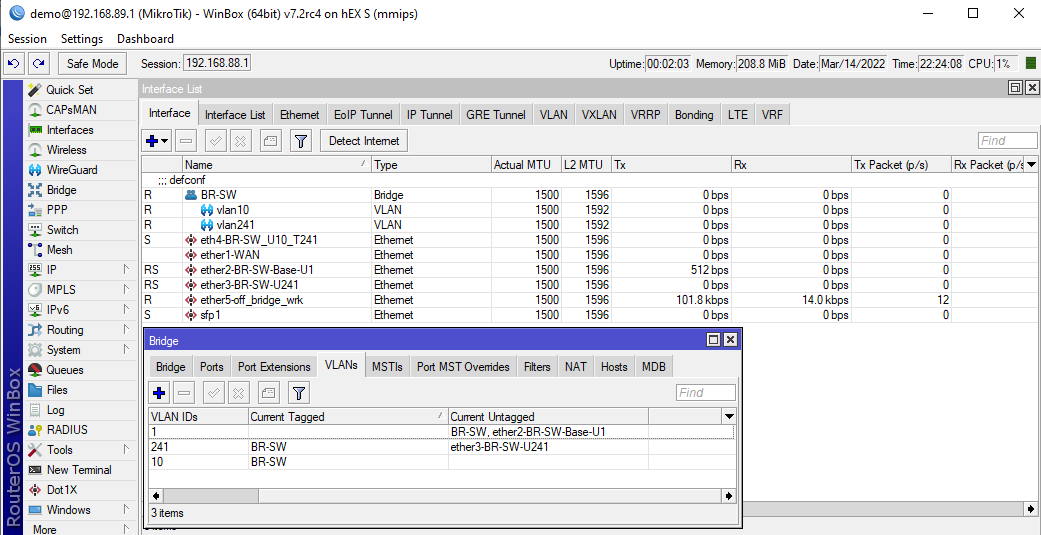Expand the Windows submenu in sidebar
The image size is (1041, 535).
pos(125,510)
